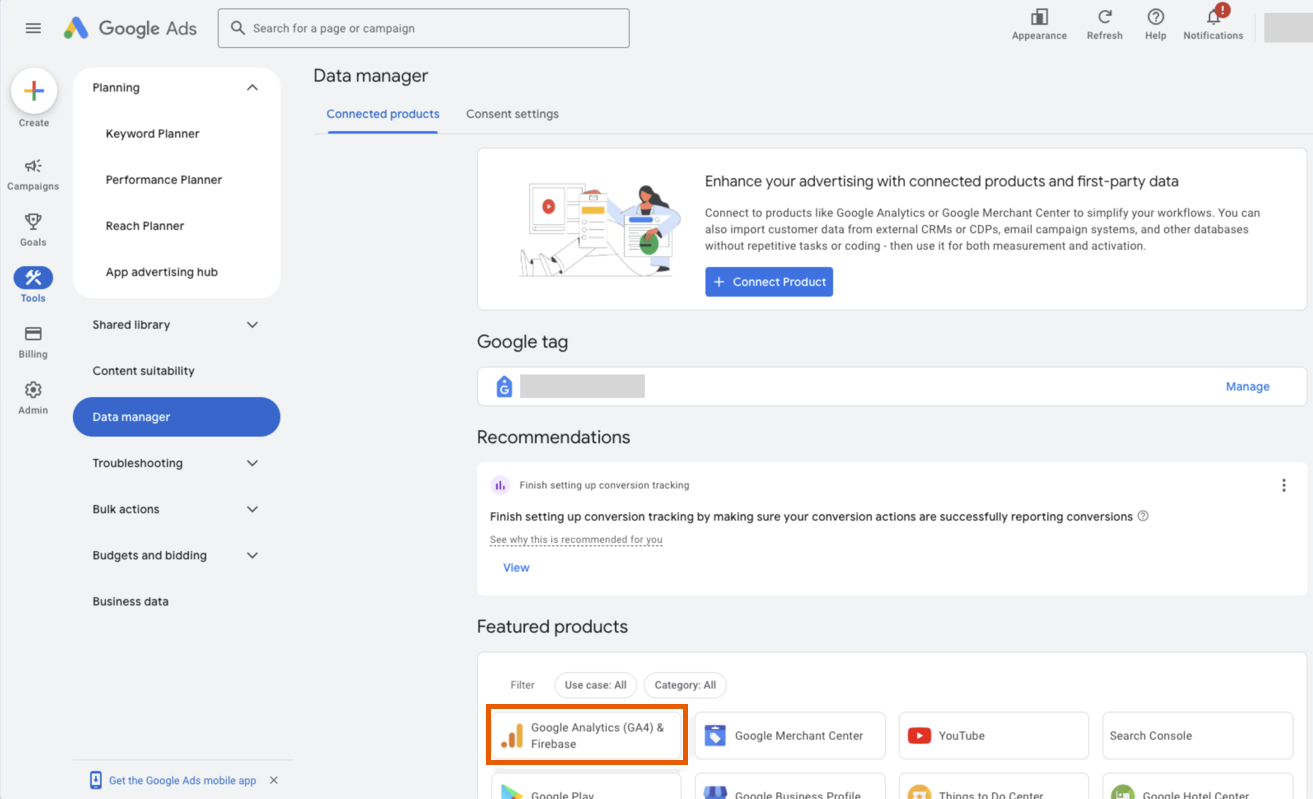The width and height of the screenshot is (1313, 799).
Task: Click the Connect Product button
Action: 769,282
